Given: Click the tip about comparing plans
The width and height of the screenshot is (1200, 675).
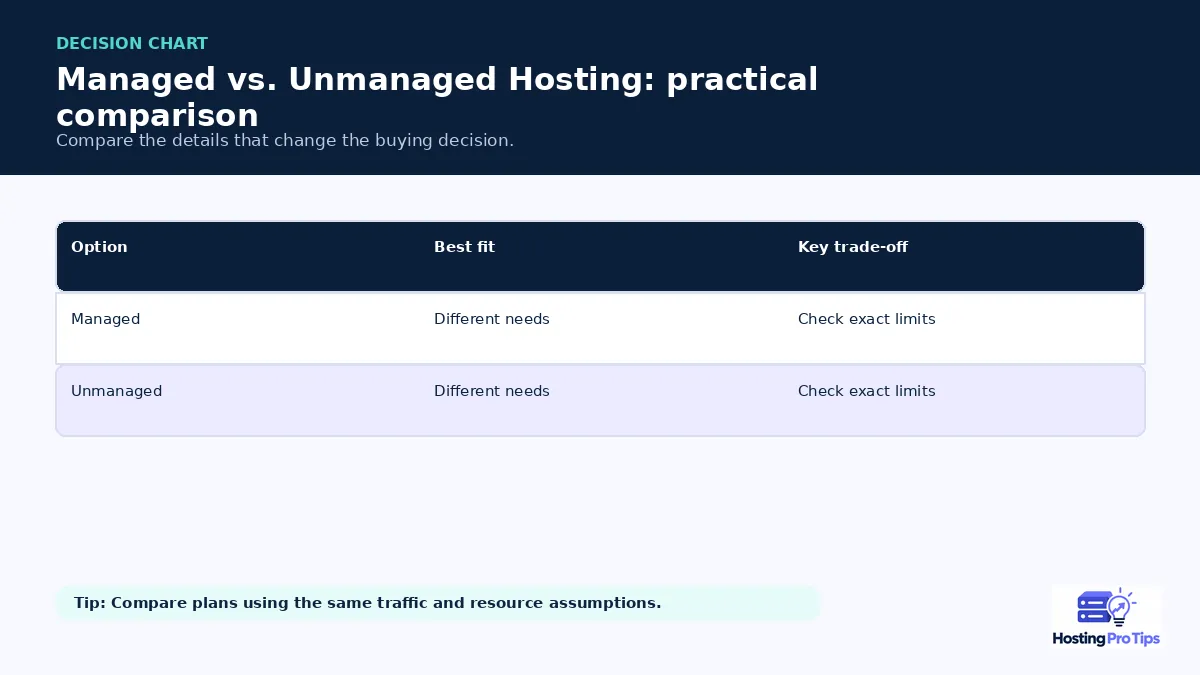Looking at the screenshot, I should coord(438,603).
